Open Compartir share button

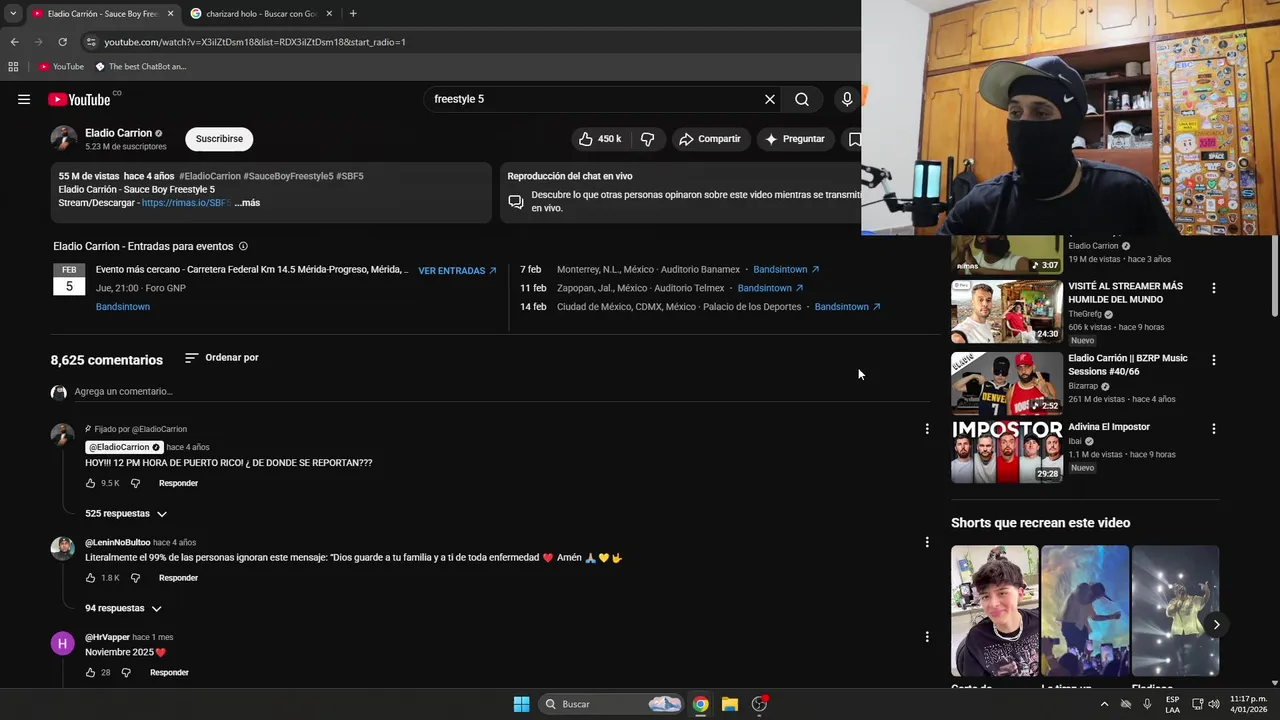[x=710, y=139]
